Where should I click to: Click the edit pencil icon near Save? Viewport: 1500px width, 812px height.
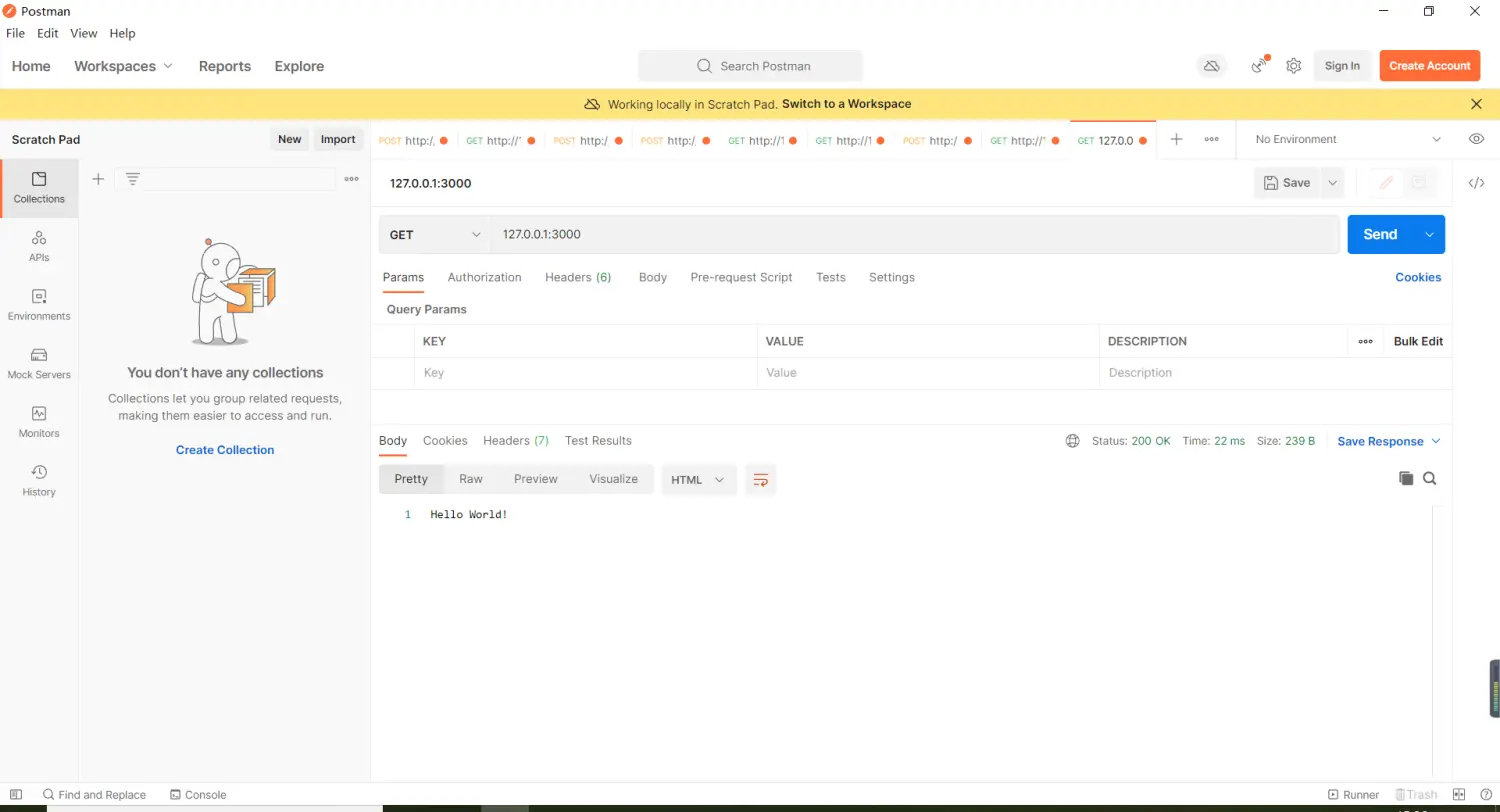[1386, 183]
